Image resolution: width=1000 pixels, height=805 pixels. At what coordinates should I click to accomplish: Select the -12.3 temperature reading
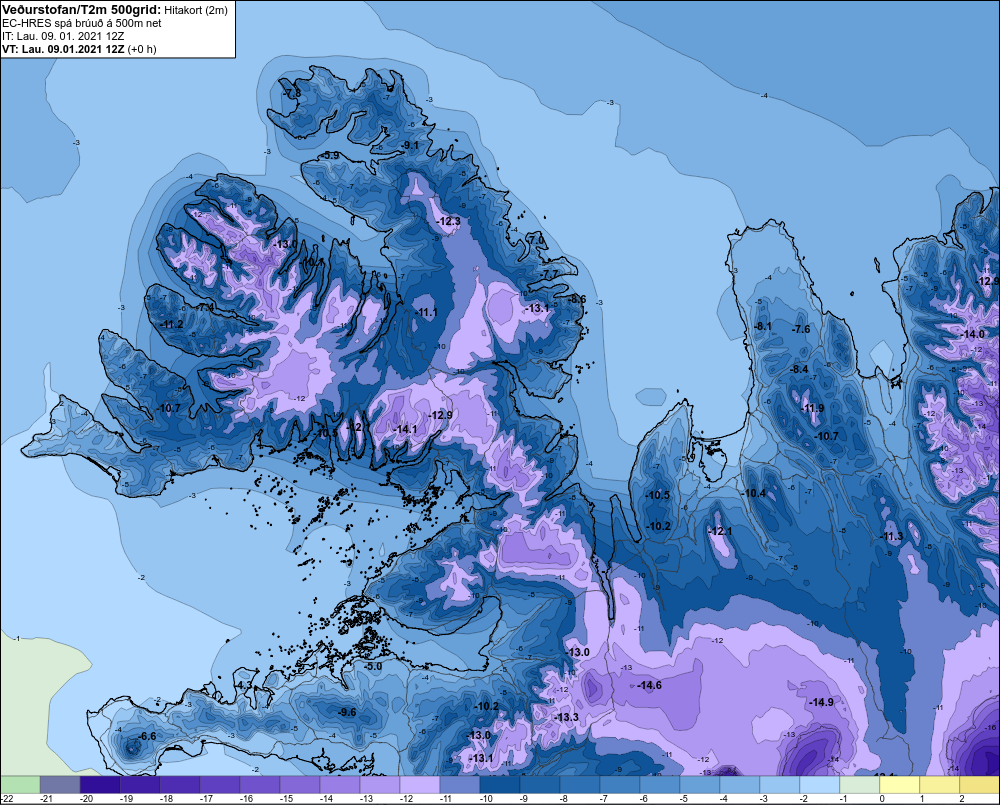pyautogui.click(x=448, y=221)
